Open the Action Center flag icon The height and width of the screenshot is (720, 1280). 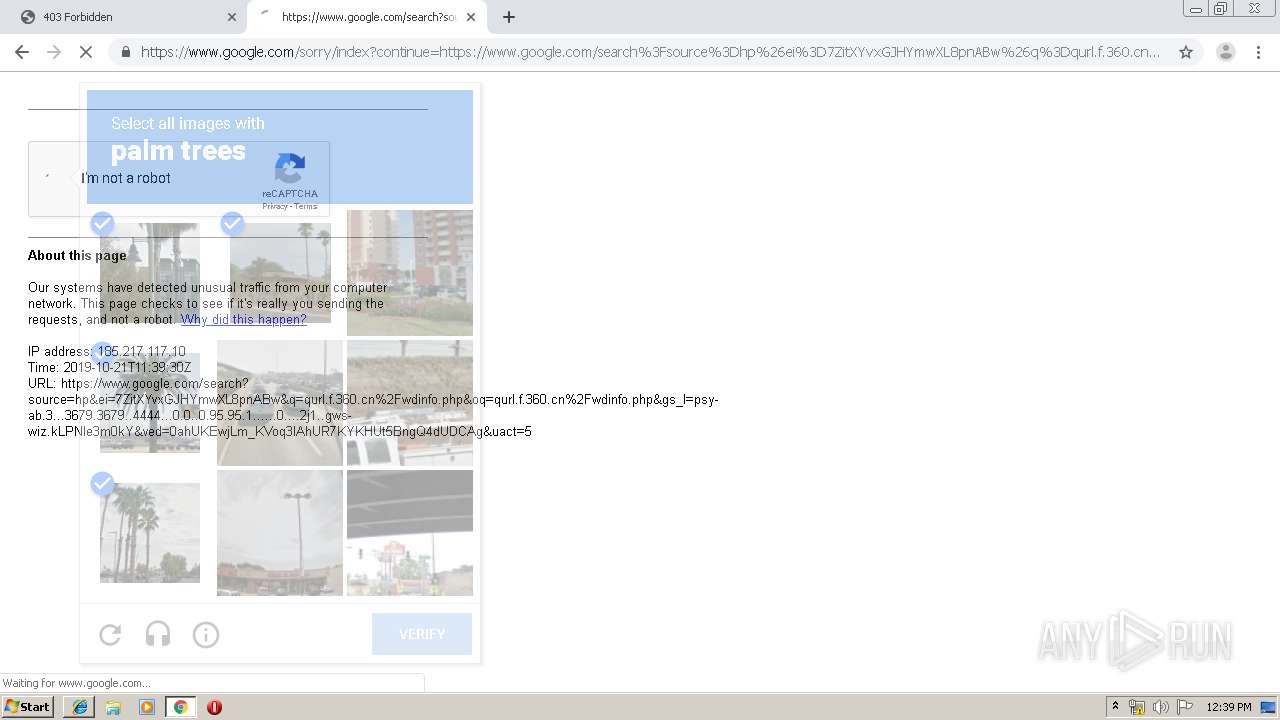pyautogui.click(x=1185, y=707)
